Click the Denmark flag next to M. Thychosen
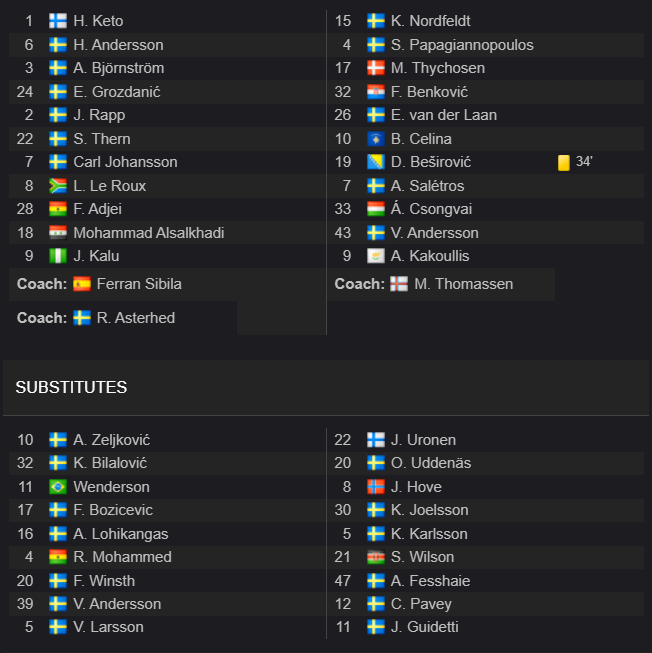The width and height of the screenshot is (652, 653). point(376,68)
